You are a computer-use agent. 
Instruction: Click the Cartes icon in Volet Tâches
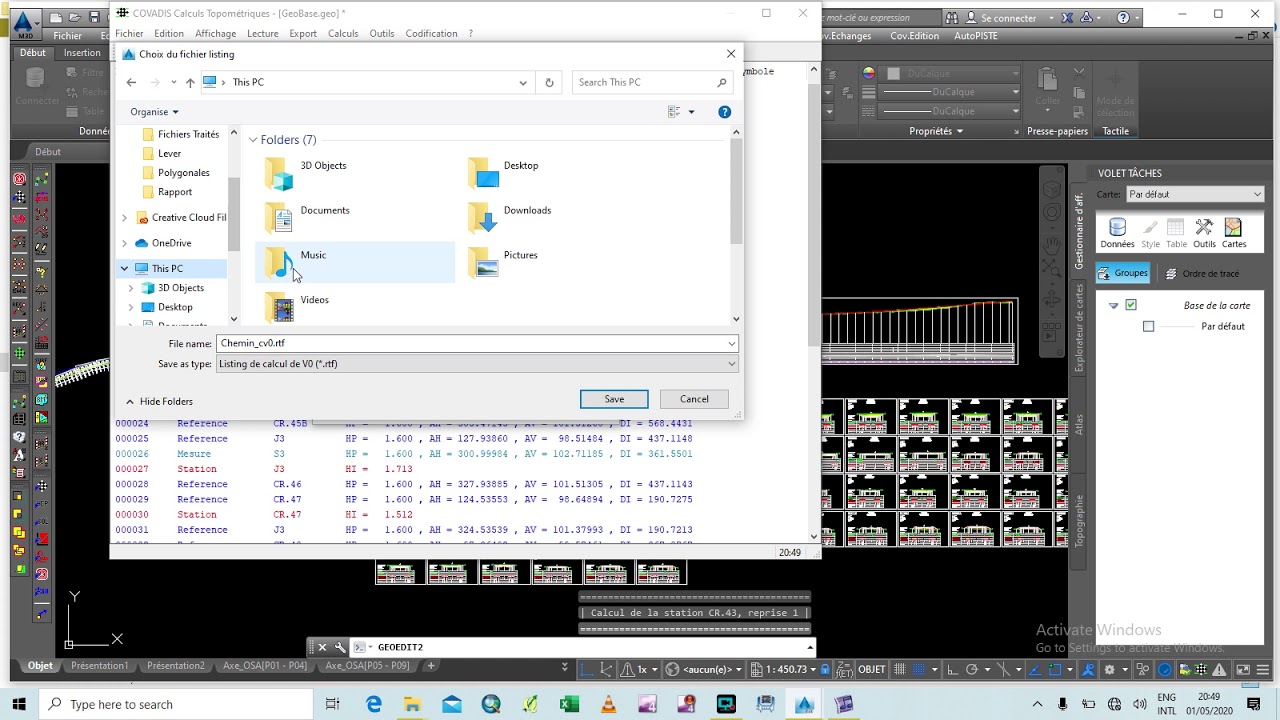pos(1234,233)
